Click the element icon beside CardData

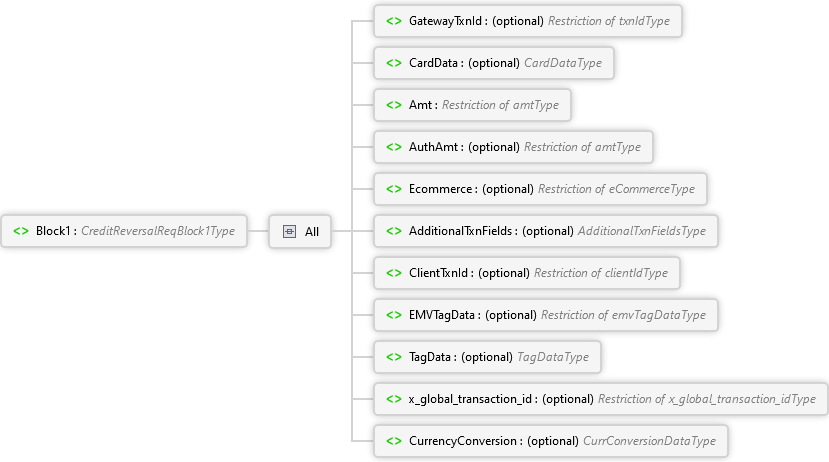click(394, 63)
